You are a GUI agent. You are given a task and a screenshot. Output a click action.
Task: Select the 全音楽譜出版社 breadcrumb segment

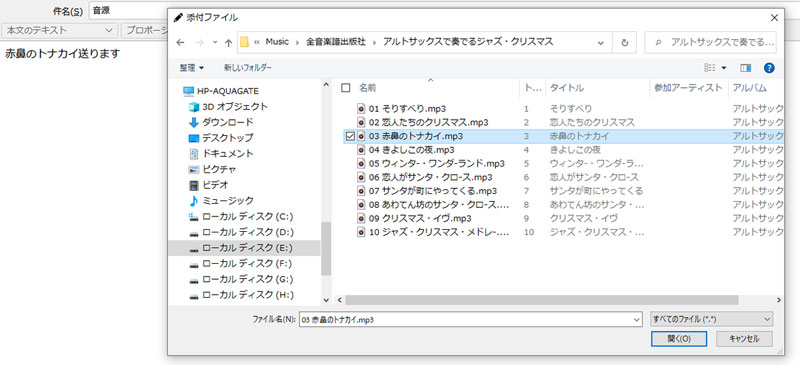[x=336, y=42]
